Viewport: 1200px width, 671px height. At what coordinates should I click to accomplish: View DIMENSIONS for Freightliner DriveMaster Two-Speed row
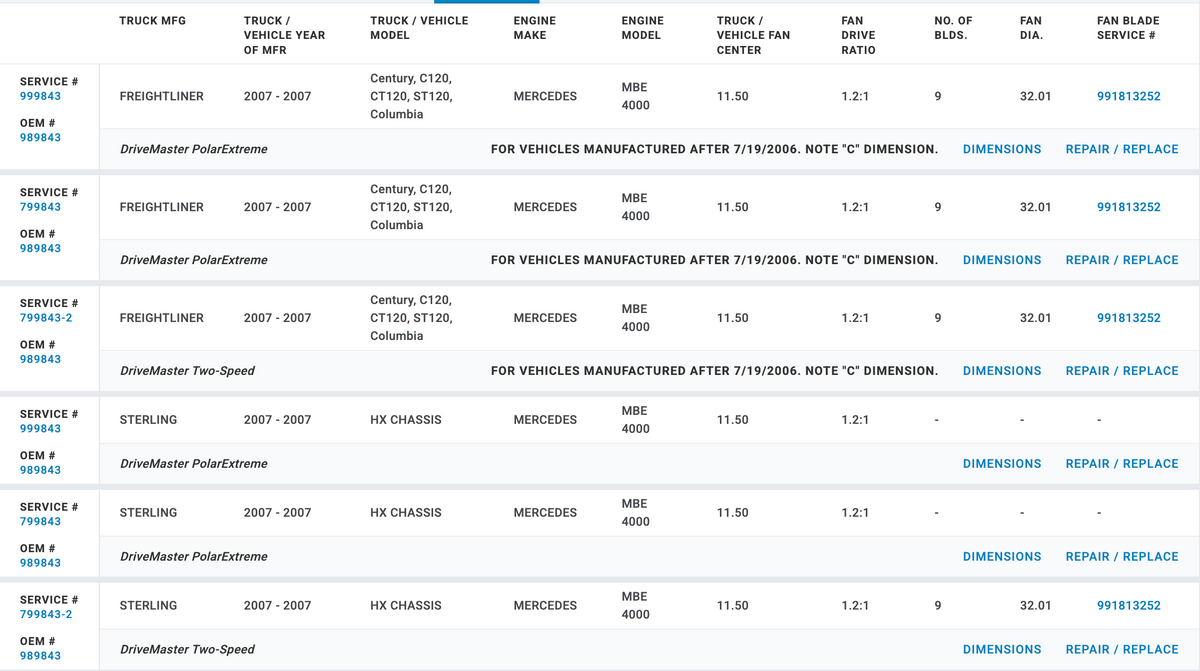pyautogui.click(x=1002, y=371)
